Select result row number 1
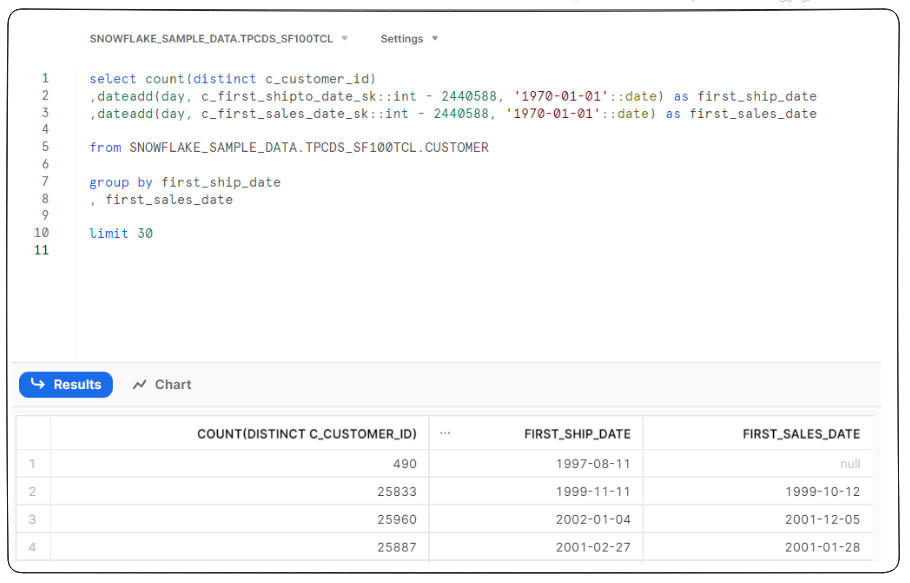Image resolution: width=910 pixels, height=583 pixels. pos(33,464)
